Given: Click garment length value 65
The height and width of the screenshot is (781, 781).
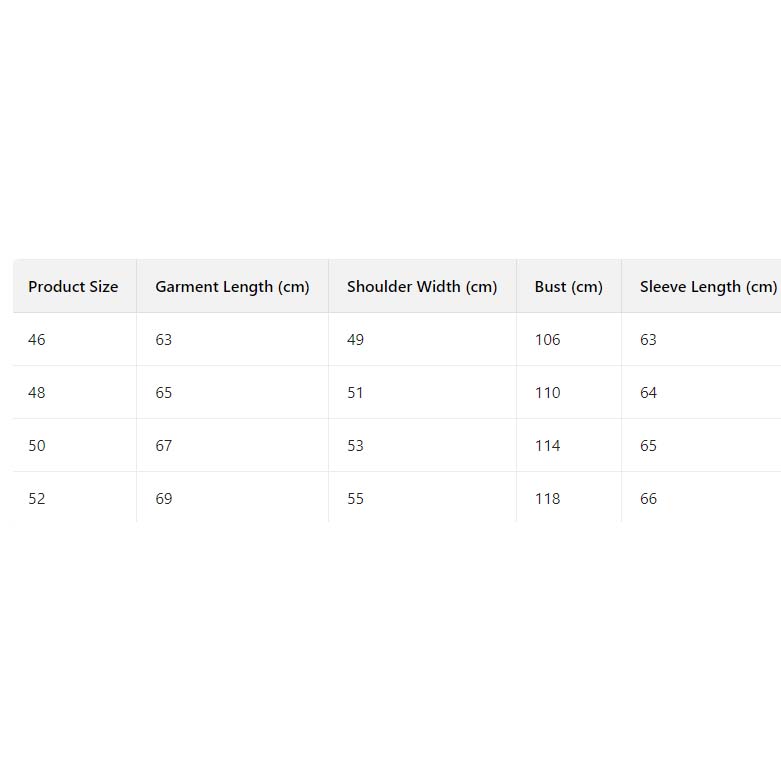Looking at the screenshot, I should click(x=164, y=393).
